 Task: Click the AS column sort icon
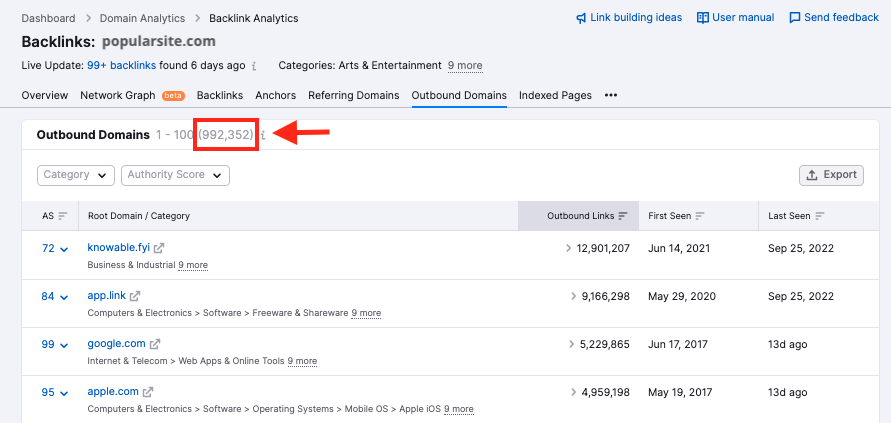pyautogui.click(x=62, y=216)
